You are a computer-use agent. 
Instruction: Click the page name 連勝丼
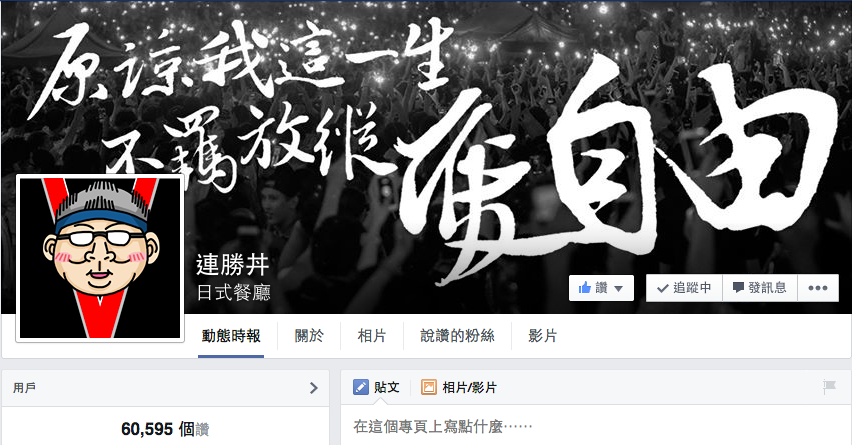[x=233, y=265]
